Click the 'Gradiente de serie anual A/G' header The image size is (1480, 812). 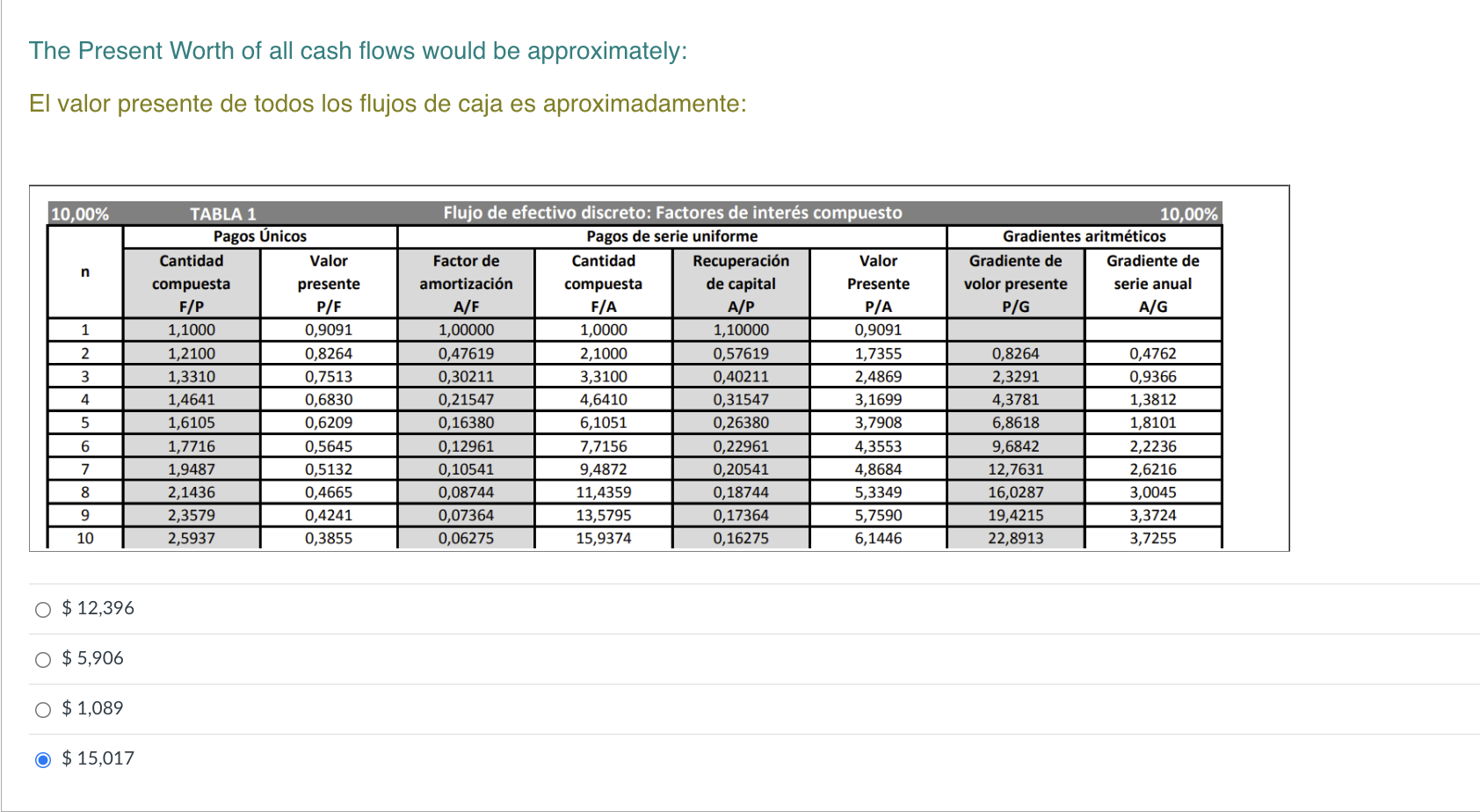[x=1153, y=284]
